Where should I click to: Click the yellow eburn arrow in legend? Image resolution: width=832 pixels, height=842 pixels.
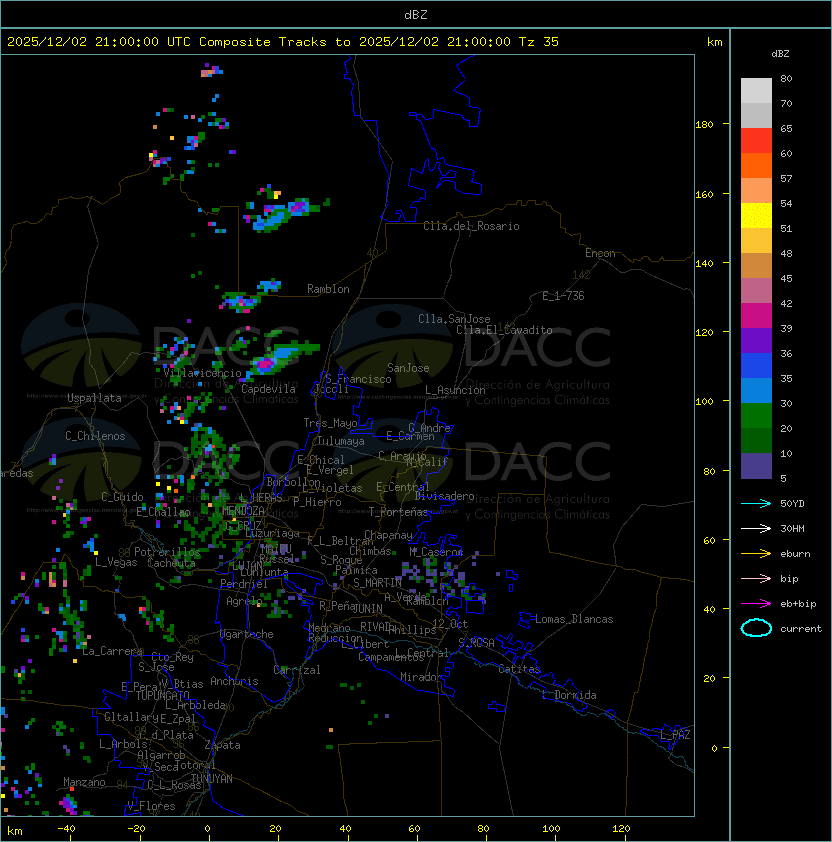click(x=756, y=554)
